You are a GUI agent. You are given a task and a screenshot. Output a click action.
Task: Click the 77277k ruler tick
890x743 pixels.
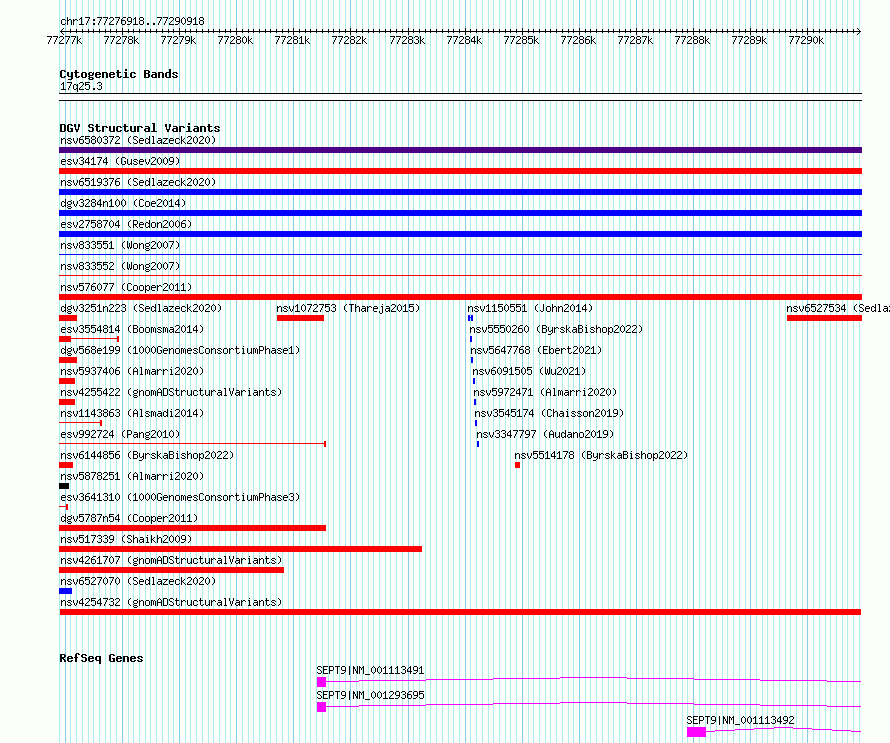click(64, 40)
